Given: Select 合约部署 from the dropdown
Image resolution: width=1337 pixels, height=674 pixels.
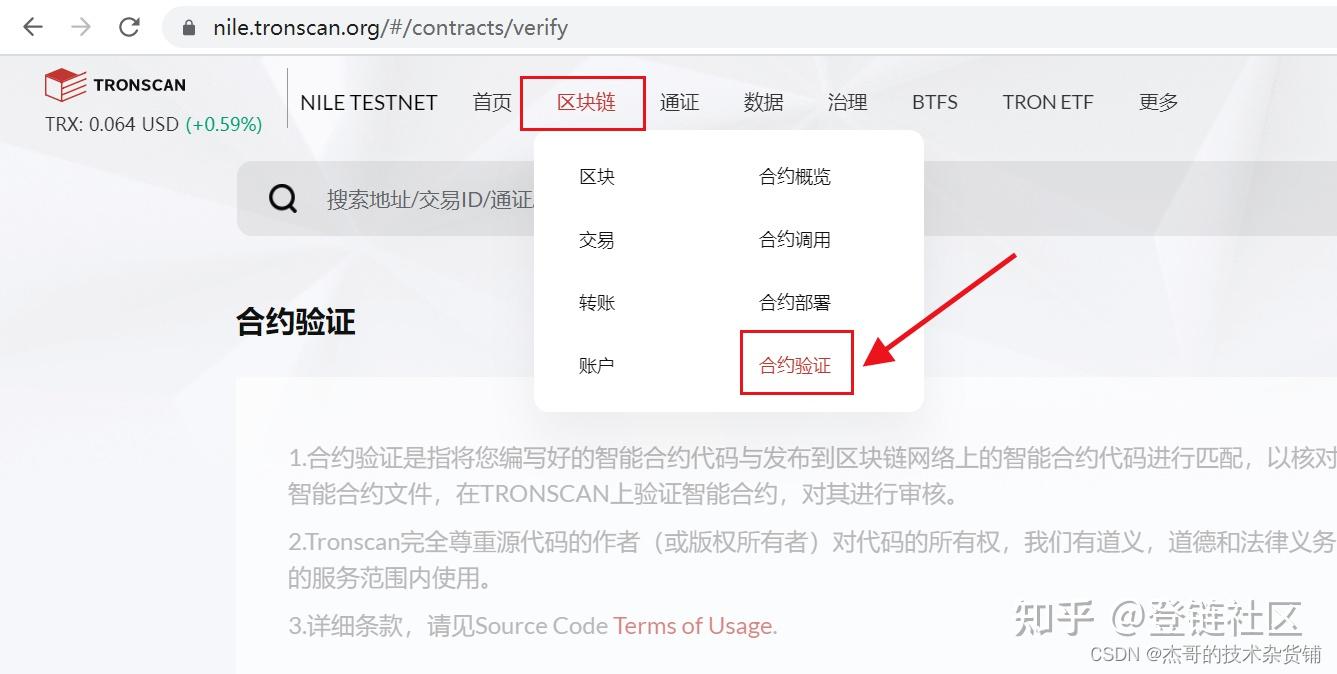Looking at the screenshot, I should 795,303.
